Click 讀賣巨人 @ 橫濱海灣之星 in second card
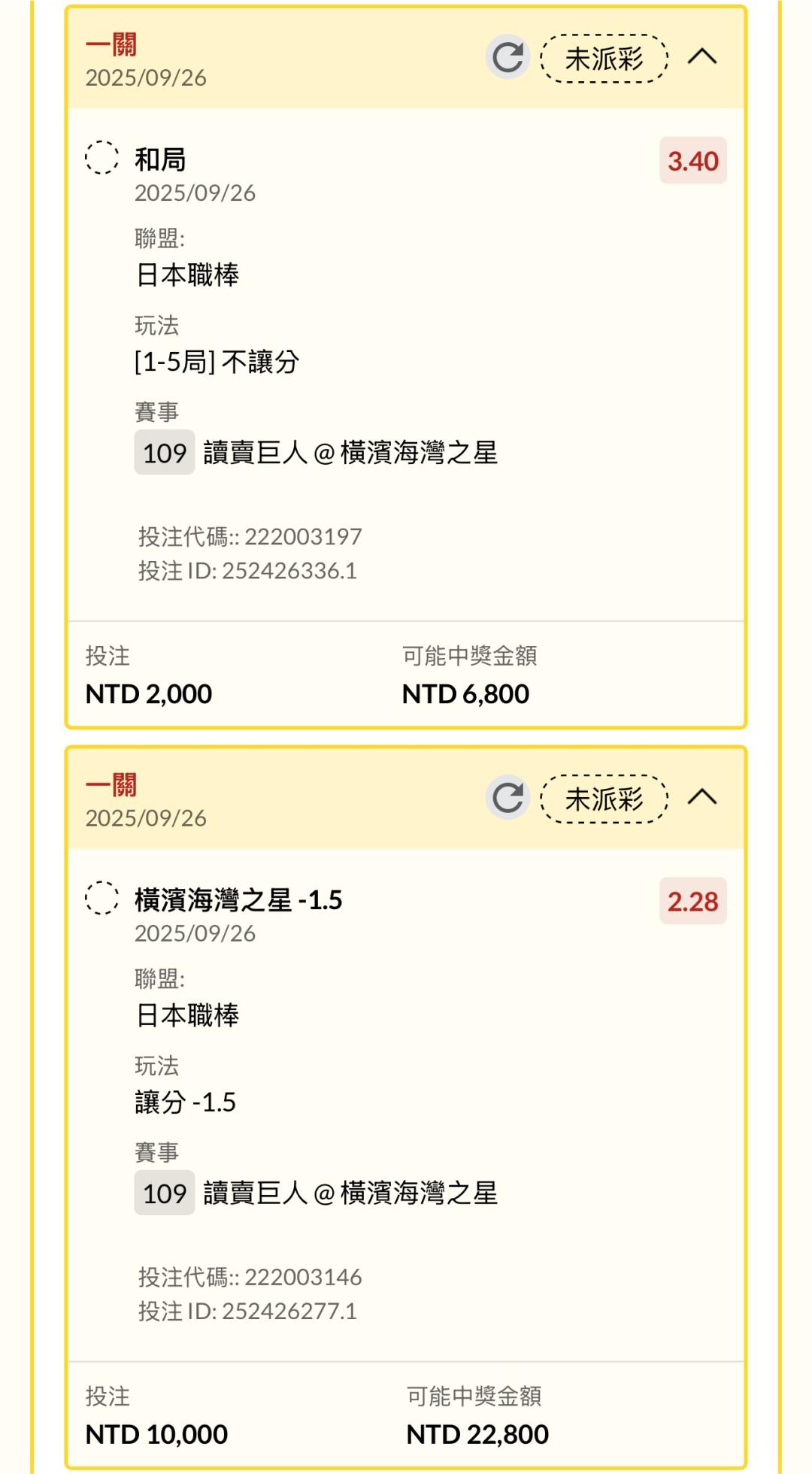The image size is (812, 1474). 350,1193
